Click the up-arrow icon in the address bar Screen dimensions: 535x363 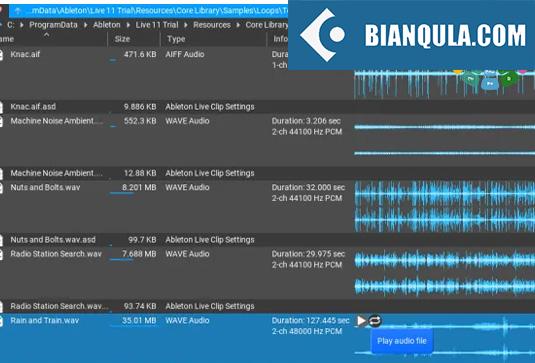(17, 11)
